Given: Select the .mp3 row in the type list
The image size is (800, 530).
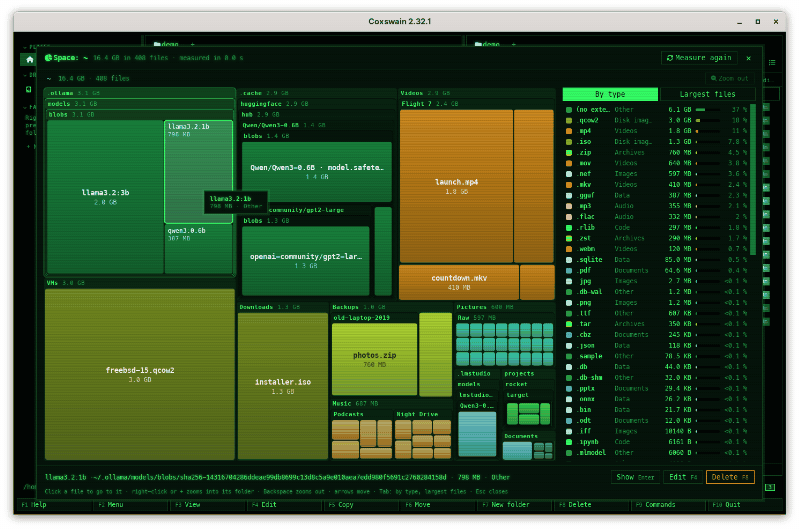Looking at the screenshot, I should tap(656, 206).
